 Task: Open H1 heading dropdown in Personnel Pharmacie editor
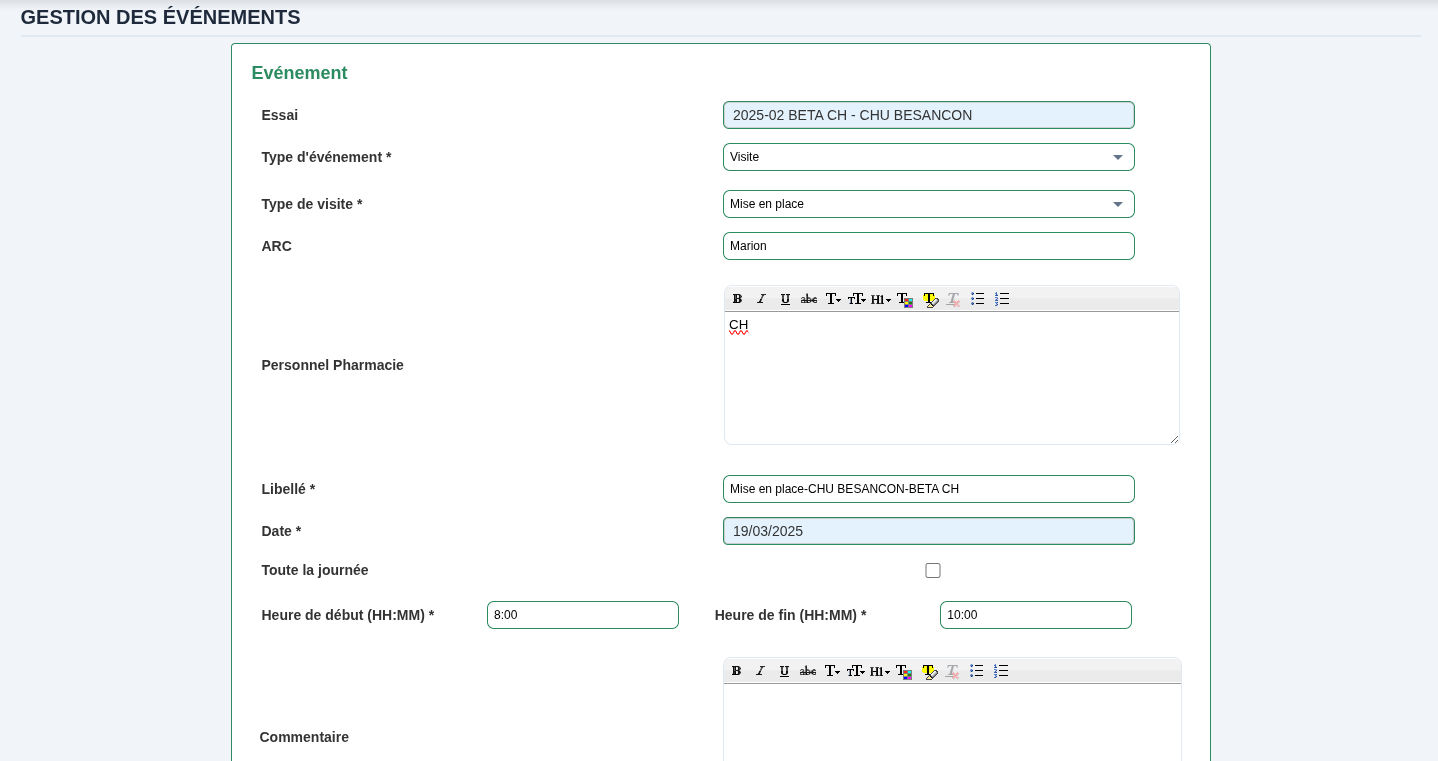coord(881,299)
